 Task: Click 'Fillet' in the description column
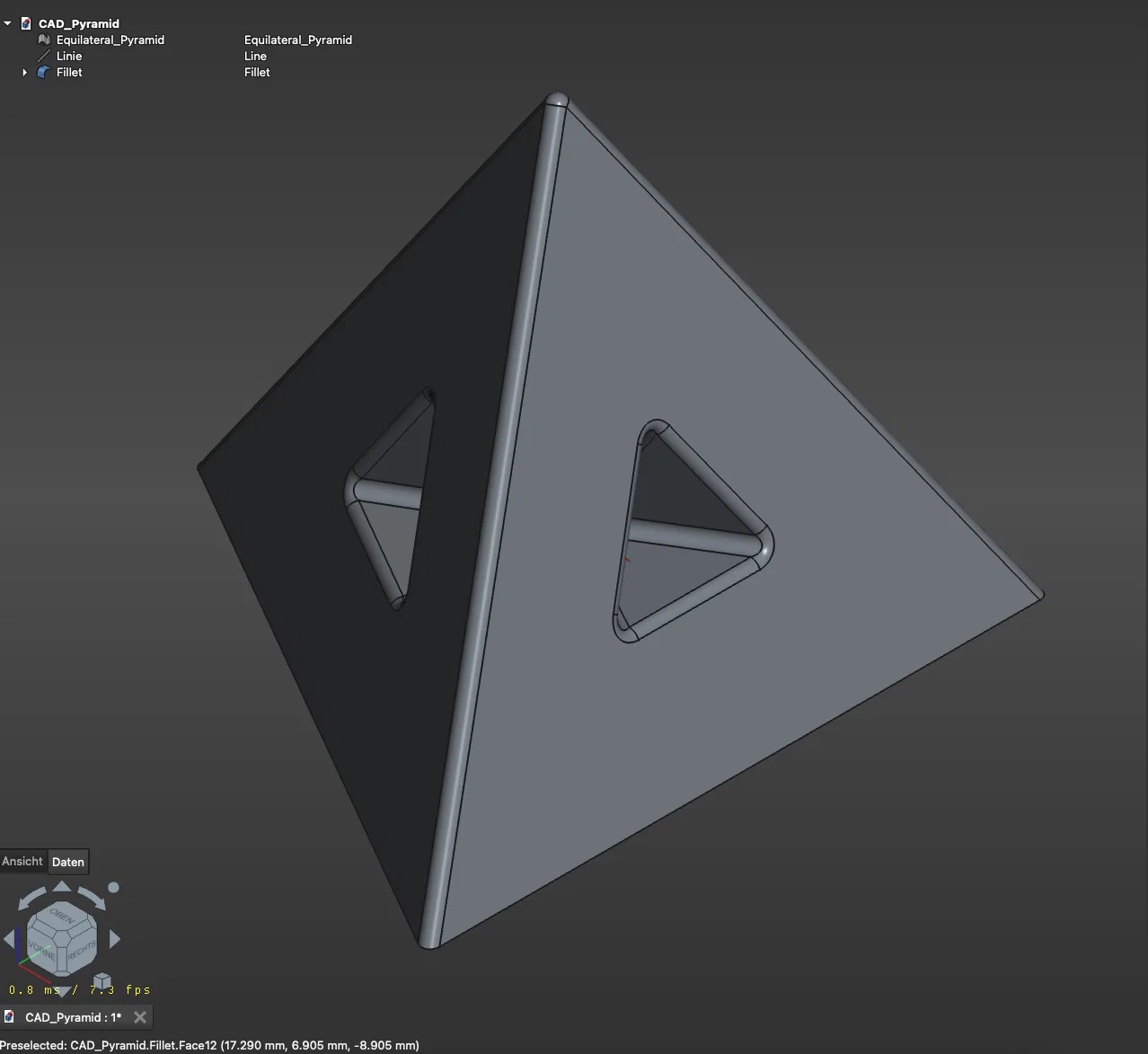click(x=257, y=72)
